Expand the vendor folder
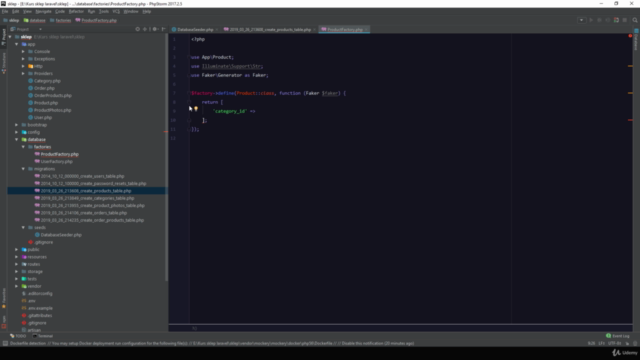640x360 pixels. click(17, 286)
